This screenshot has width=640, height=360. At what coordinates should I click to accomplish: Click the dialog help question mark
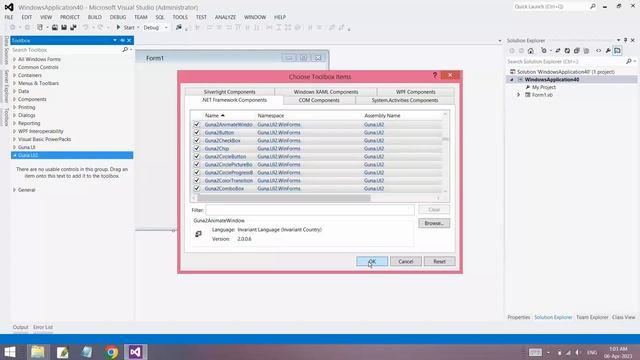point(435,75)
